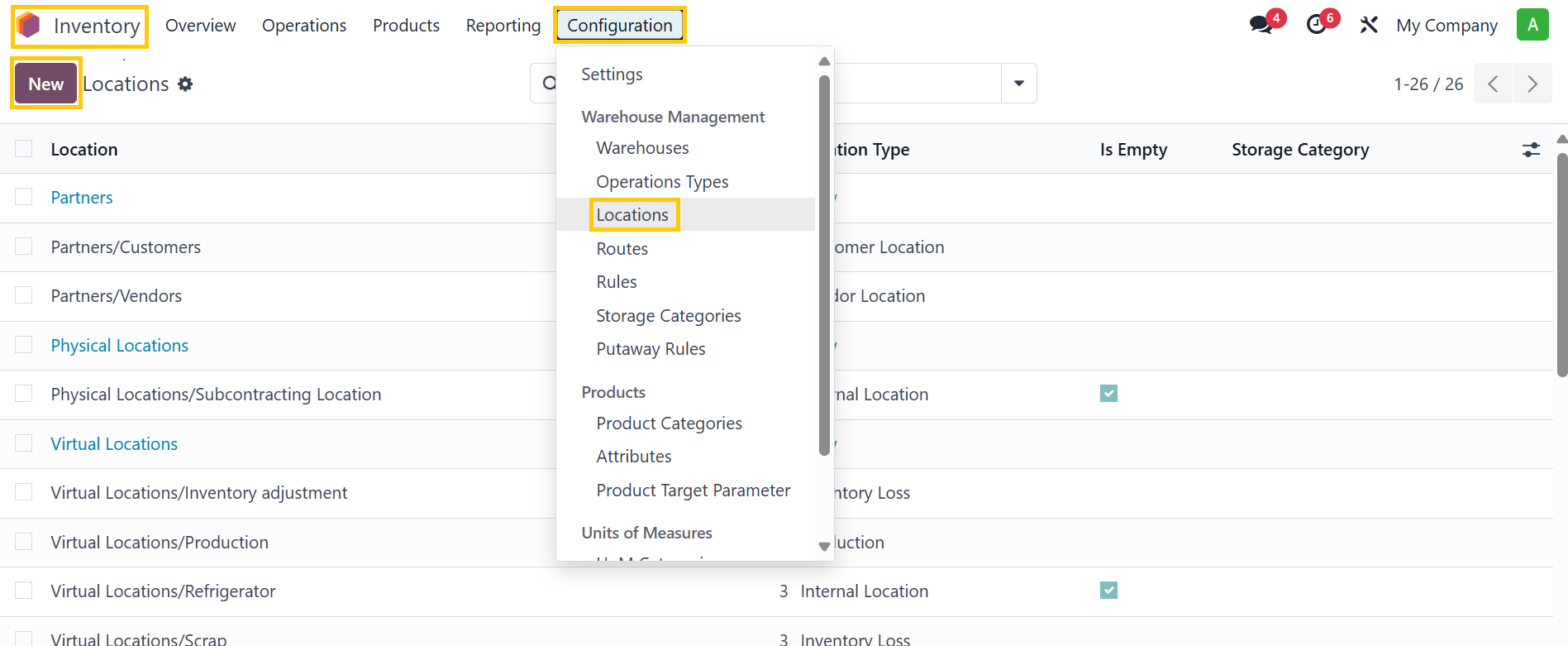The width and height of the screenshot is (1568, 646).
Task: Expand the search options dropdown arrow
Action: coord(1018,84)
